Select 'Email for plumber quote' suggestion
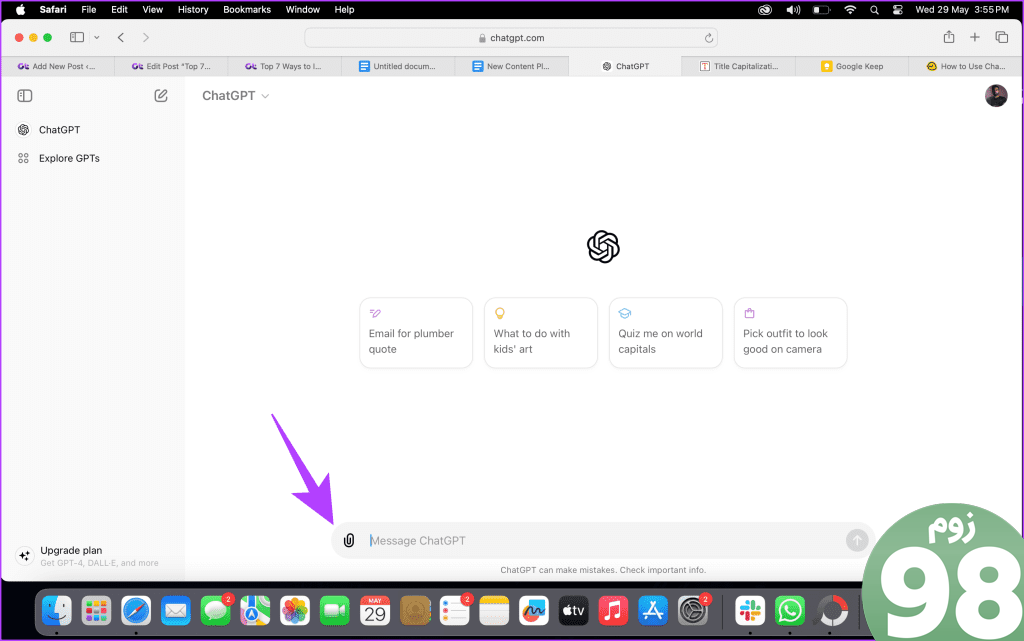This screenshot has width=1024, height=641. (416, 333)
